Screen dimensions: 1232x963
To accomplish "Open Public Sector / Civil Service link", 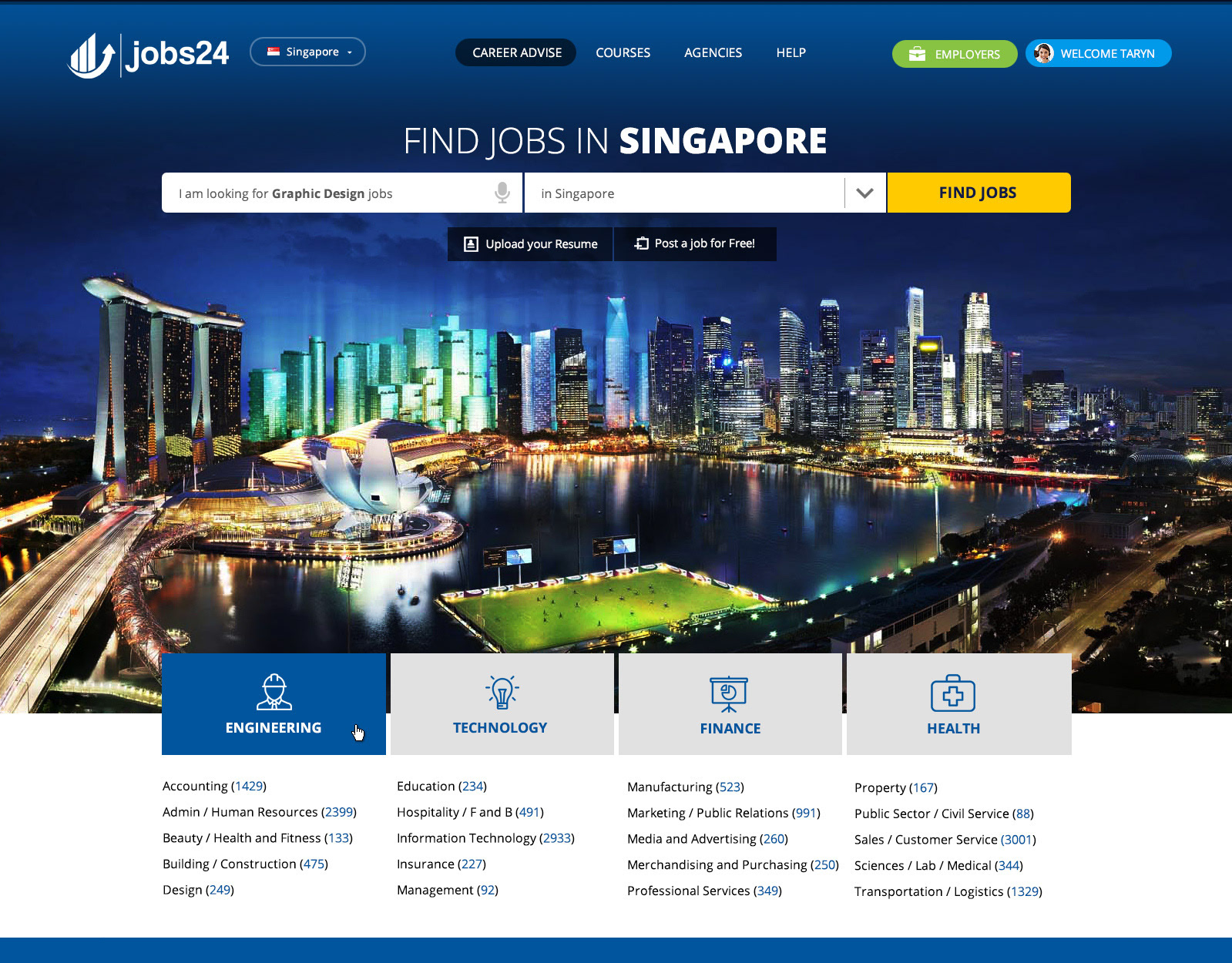I will click(944, 814).
